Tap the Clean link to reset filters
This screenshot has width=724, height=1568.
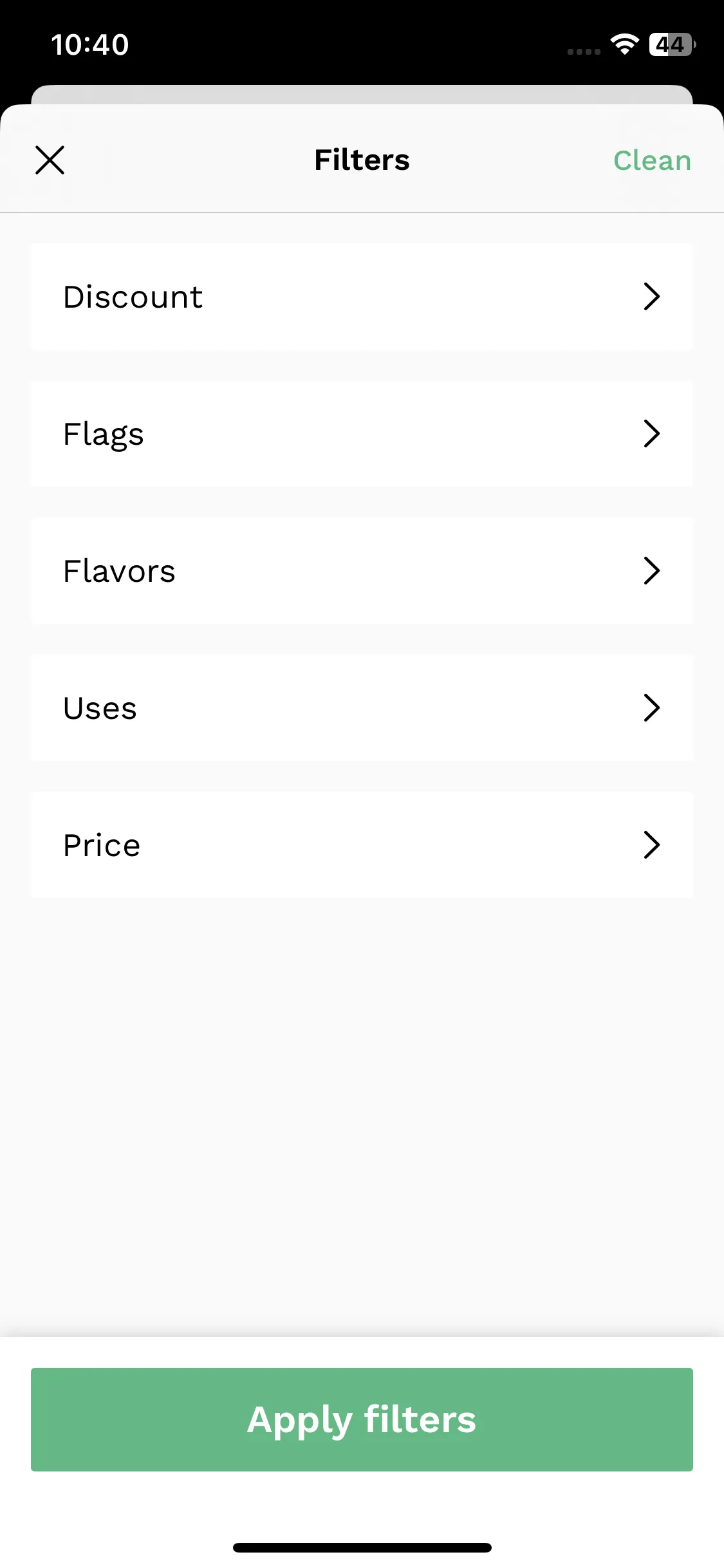pos(652,160)
